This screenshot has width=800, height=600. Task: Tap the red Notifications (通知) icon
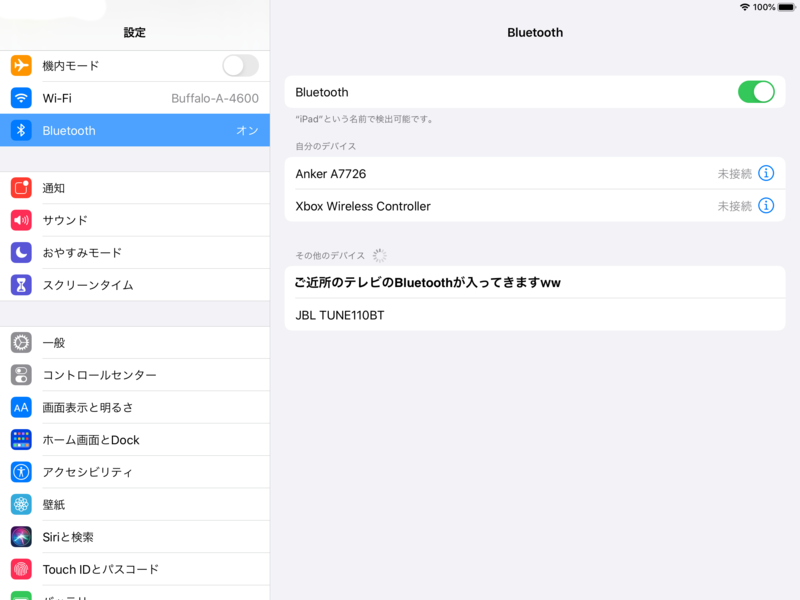coord(21,188)
